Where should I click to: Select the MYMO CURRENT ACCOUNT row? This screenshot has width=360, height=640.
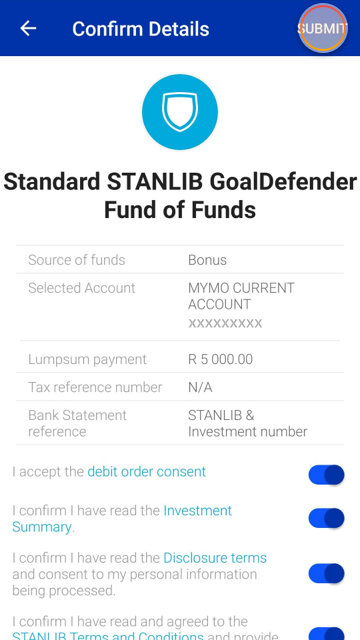click(180, 306)
